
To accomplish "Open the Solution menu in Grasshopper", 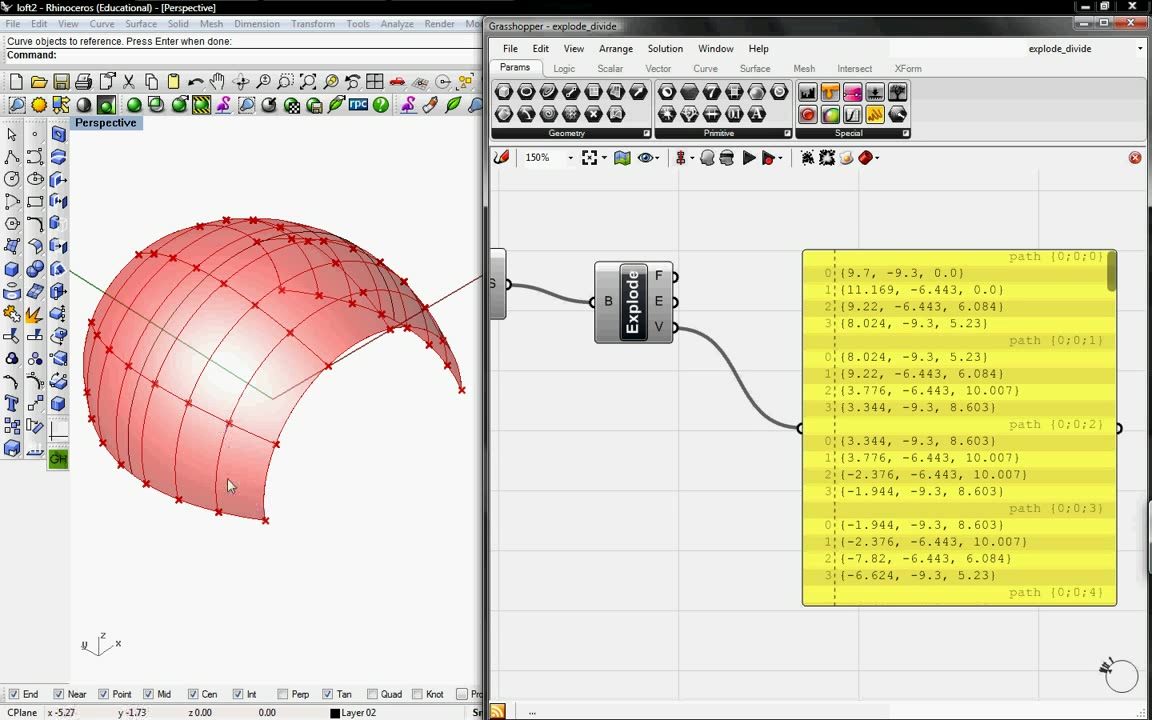I will click(x=664, y=48).
